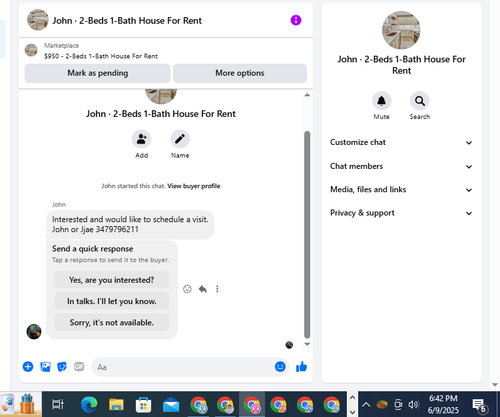
Task: Open notification center with 6 notifications
Action: pos(479,405)
